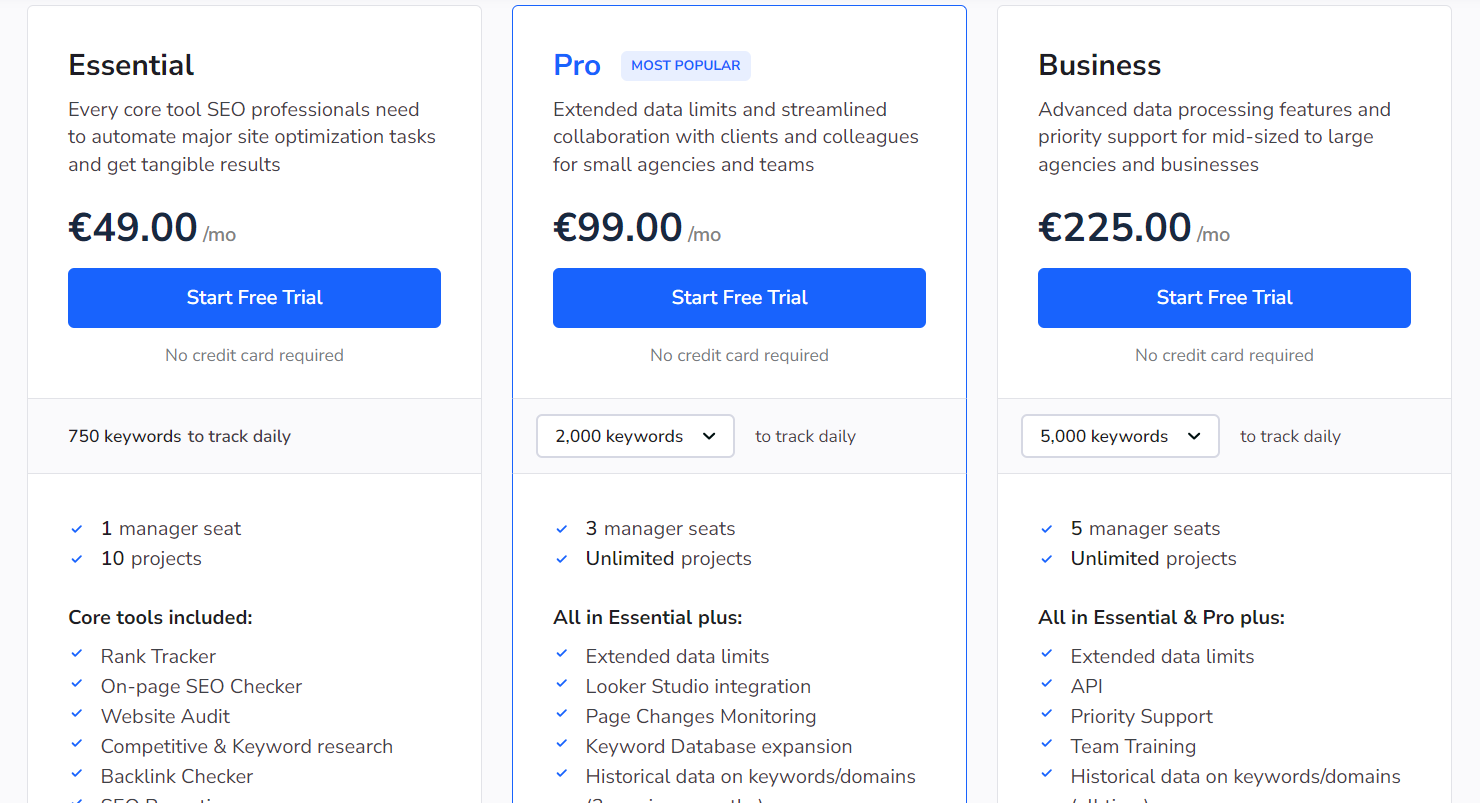Open the 5,000 keywords dropdown in Business
This screenshot has width=1480, height=803.
pyautogui.click(x=1120, y=436)
